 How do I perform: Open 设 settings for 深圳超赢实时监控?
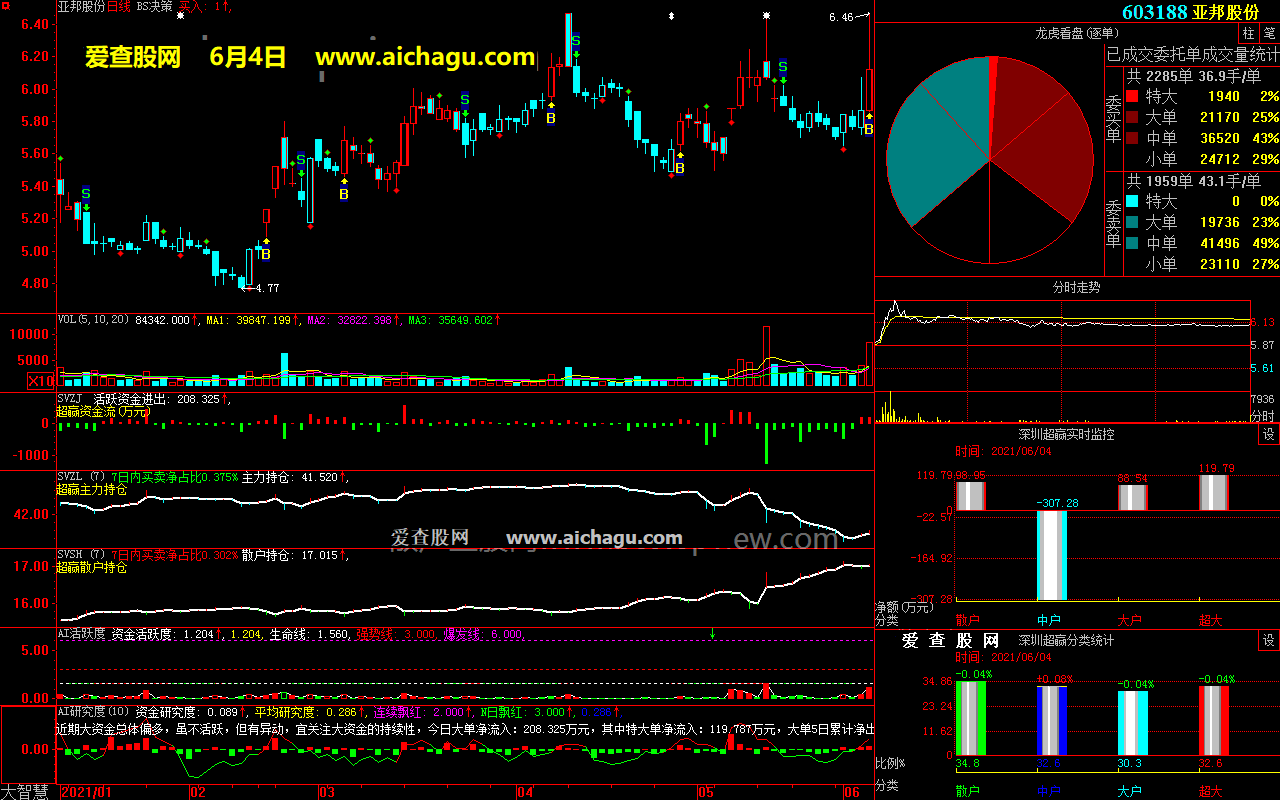point(1268,435)
